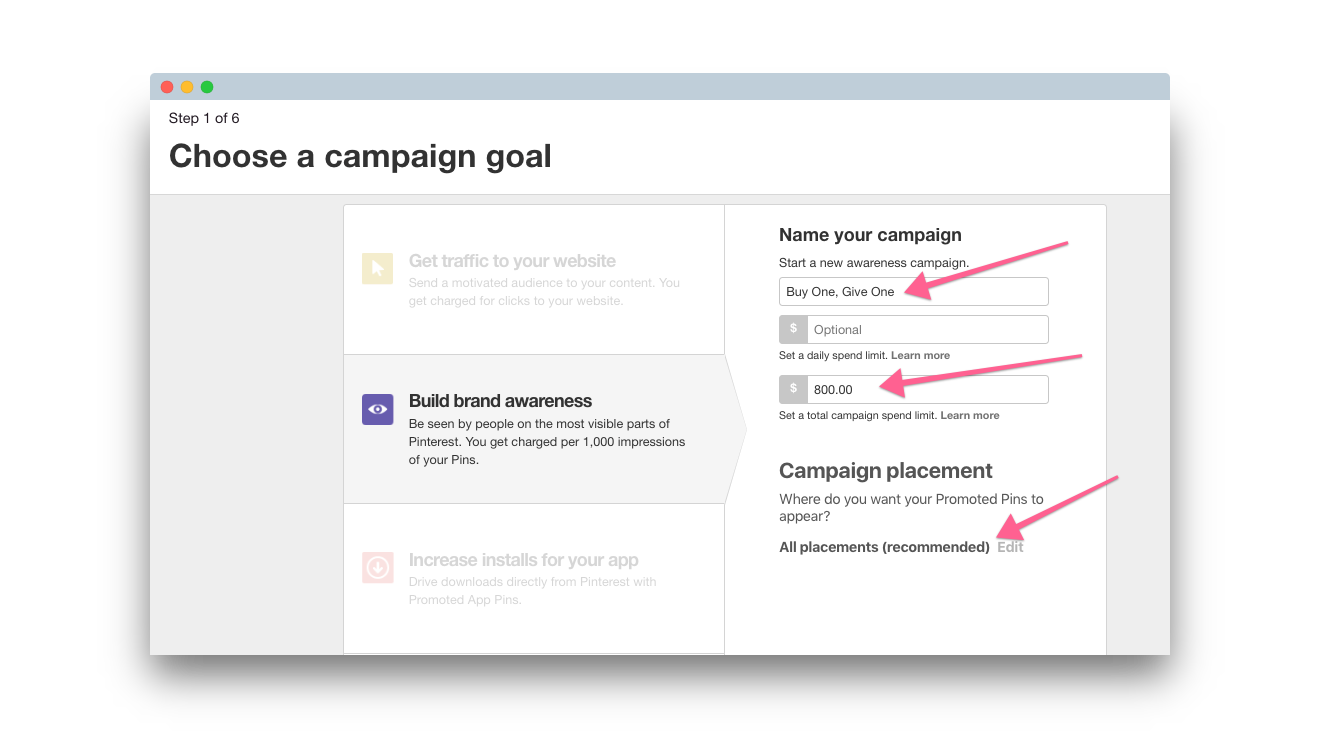Focus the campaign name field "Buy One, Give One"
Viewport: 1320px width, 755px height.
[x=913, y=292]
